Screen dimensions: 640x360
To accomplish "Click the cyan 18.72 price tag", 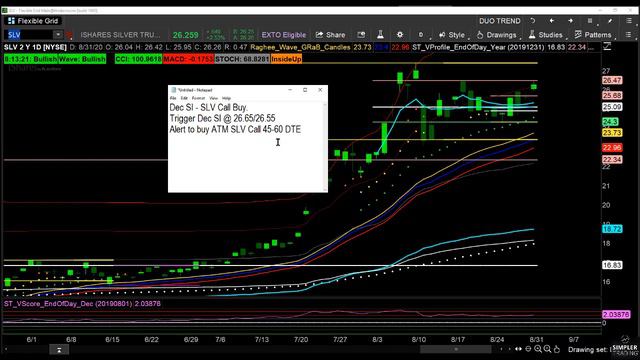I will pyautogui.click(x=612, y=229).
